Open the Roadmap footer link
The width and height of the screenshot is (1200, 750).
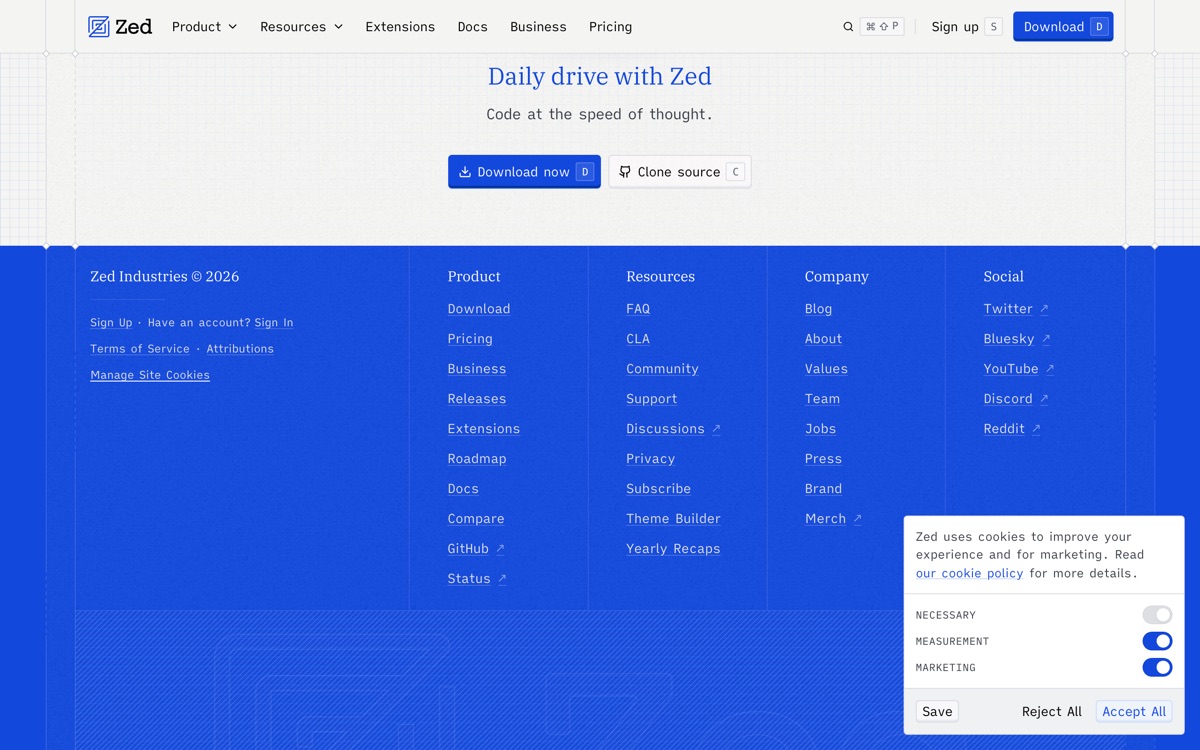477,459
